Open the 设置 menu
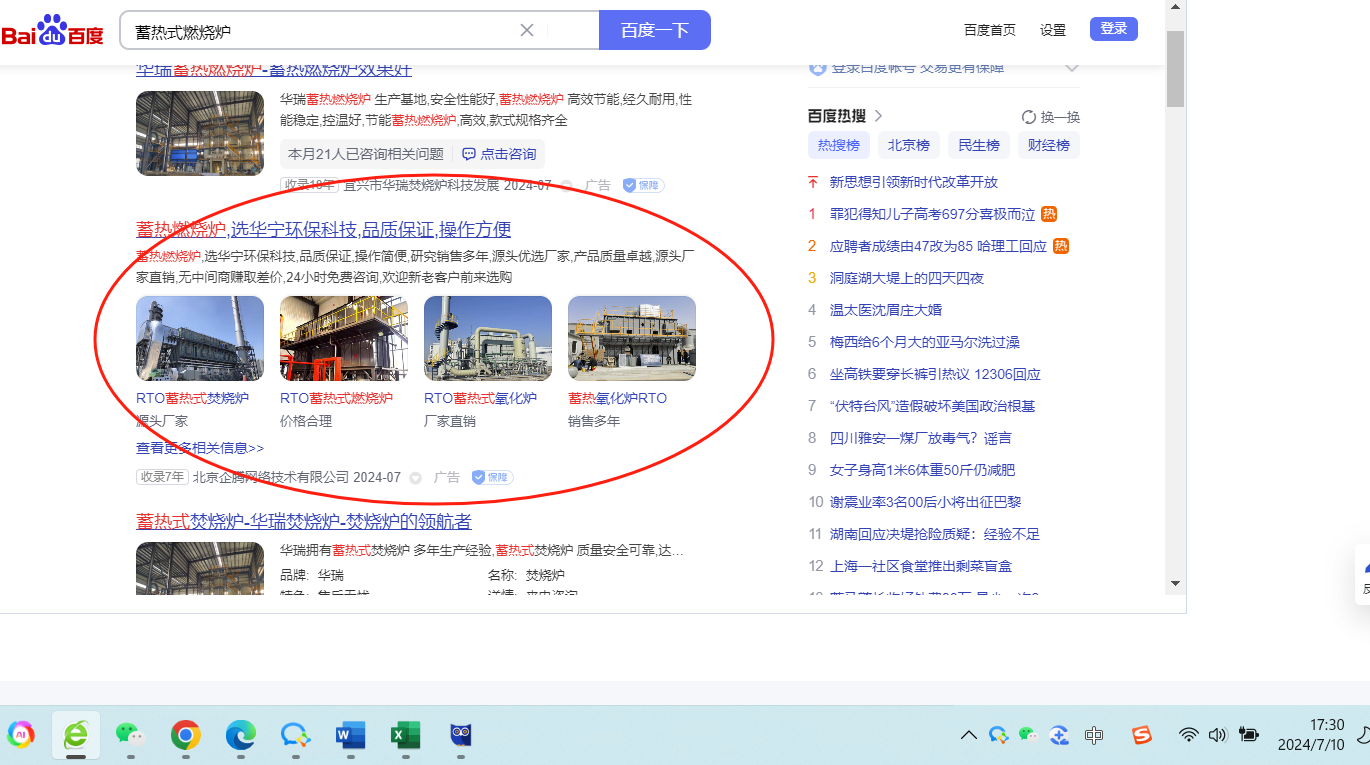1370x765 pixels. click(x=1053, y=30)
